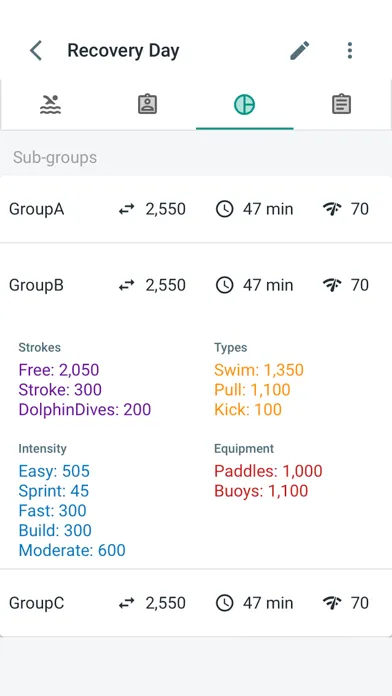Open the ID badge roster tab
Viewport: 392px width, 696px height.
147,105
